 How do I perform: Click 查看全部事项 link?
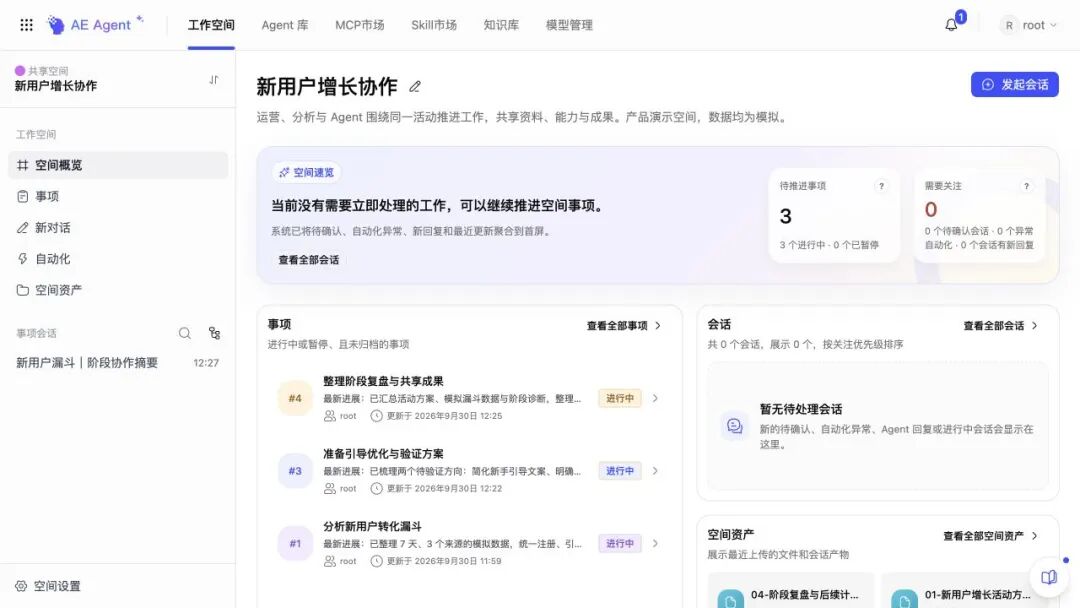coord(617,326)
